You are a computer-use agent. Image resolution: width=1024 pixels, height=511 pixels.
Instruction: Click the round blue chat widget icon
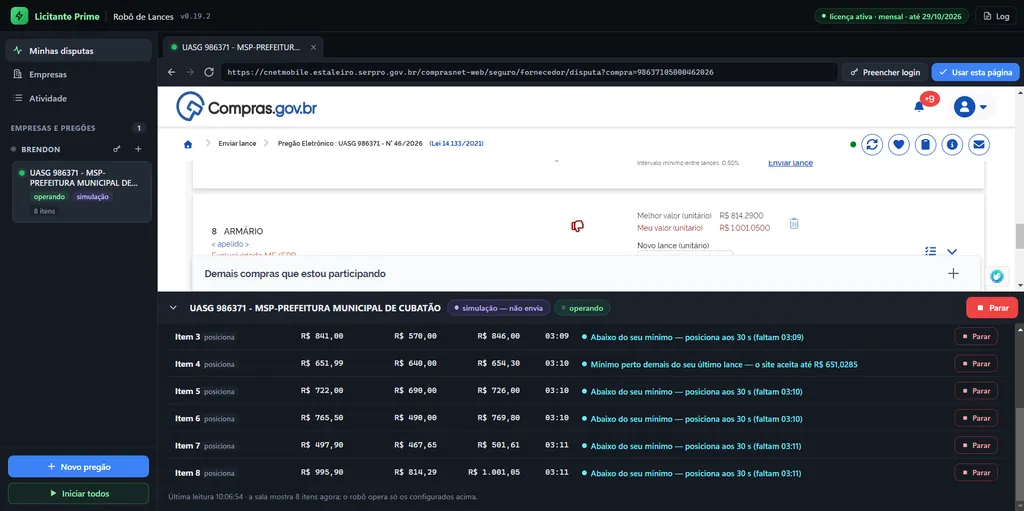997,276
